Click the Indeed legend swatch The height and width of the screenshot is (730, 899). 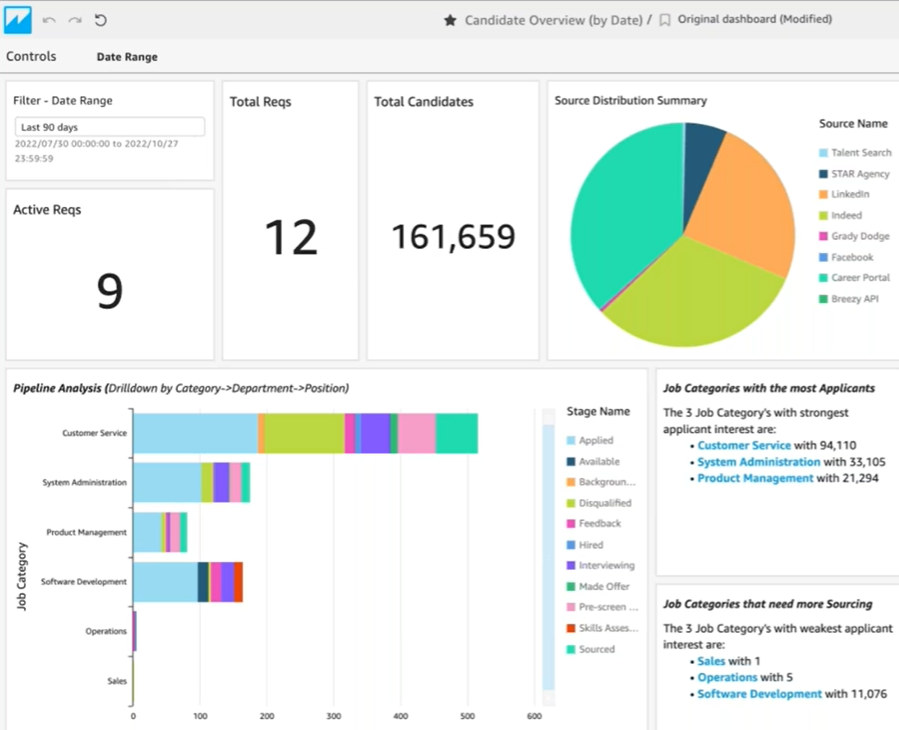[x=823, y=216]
